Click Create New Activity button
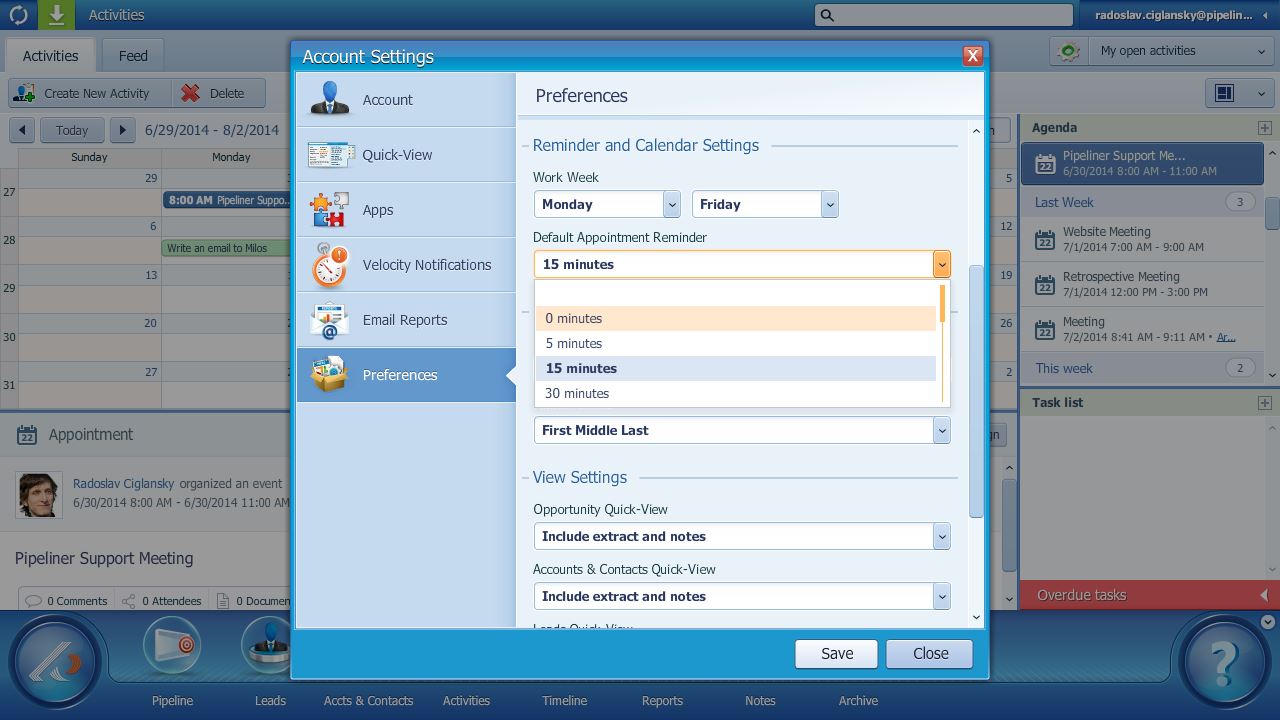This screenshot has width=1280, height=720. pyautogui.click(x=91, y=93)
